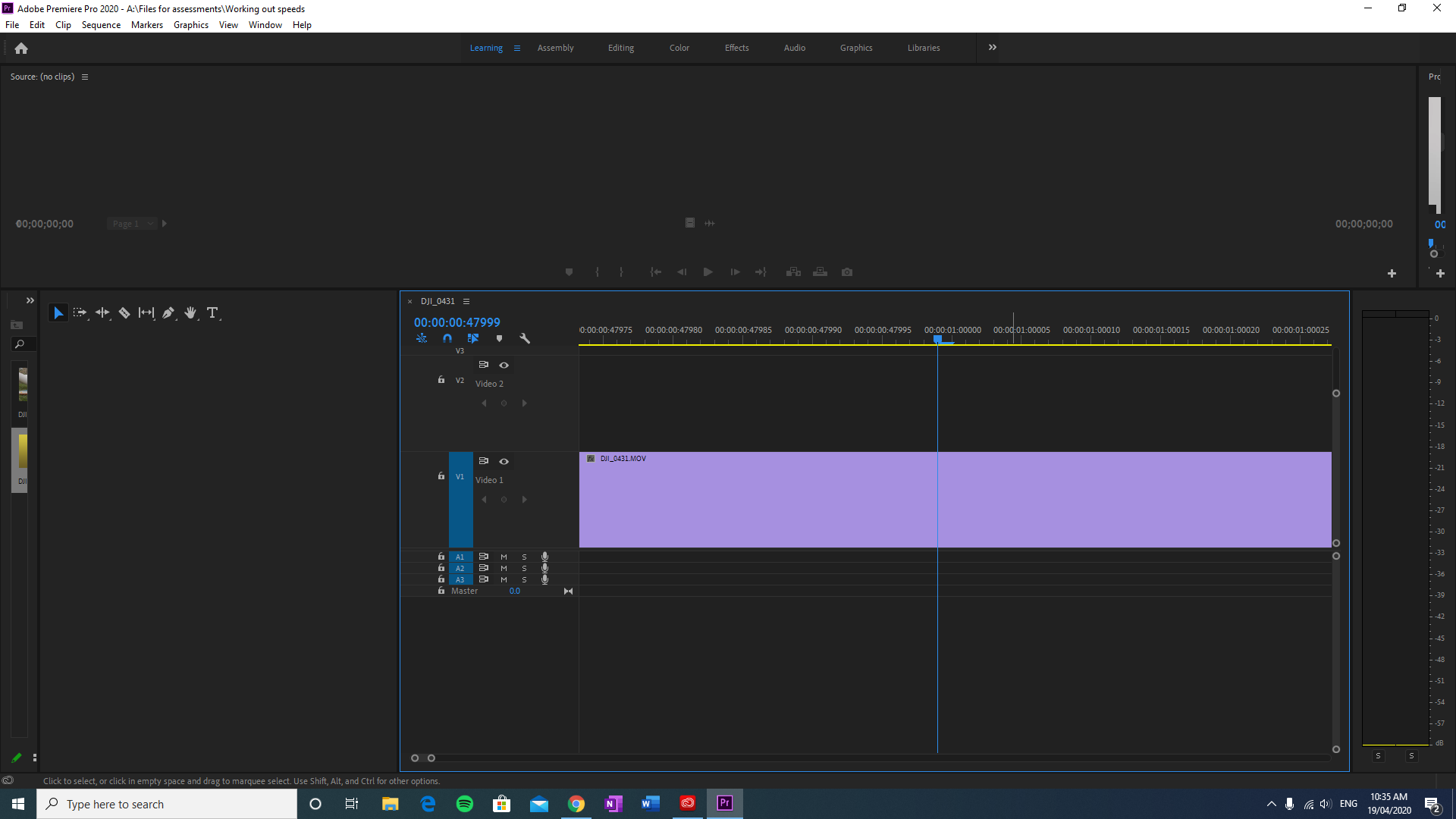The height and width of the screenshot is (819, 1456).
Task: Toggle Snap in the timeline
Action: pos(447,338)
